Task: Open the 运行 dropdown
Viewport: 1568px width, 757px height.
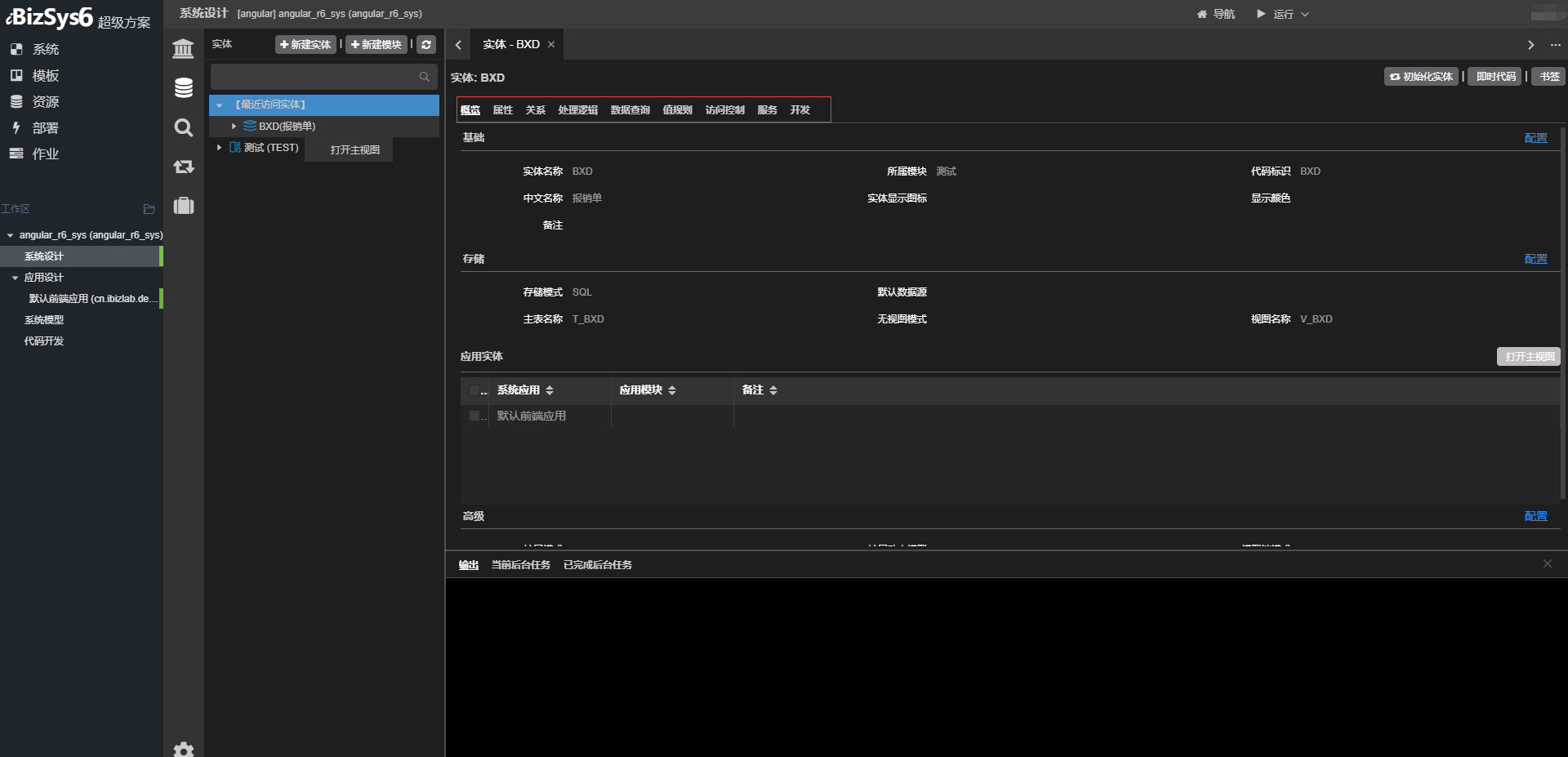Action: pyautogui.click(x=1283, y=14)
